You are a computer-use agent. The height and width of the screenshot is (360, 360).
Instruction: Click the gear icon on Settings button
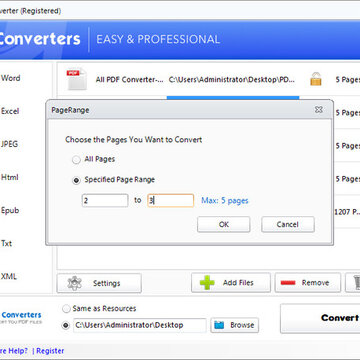coord(74,283)
